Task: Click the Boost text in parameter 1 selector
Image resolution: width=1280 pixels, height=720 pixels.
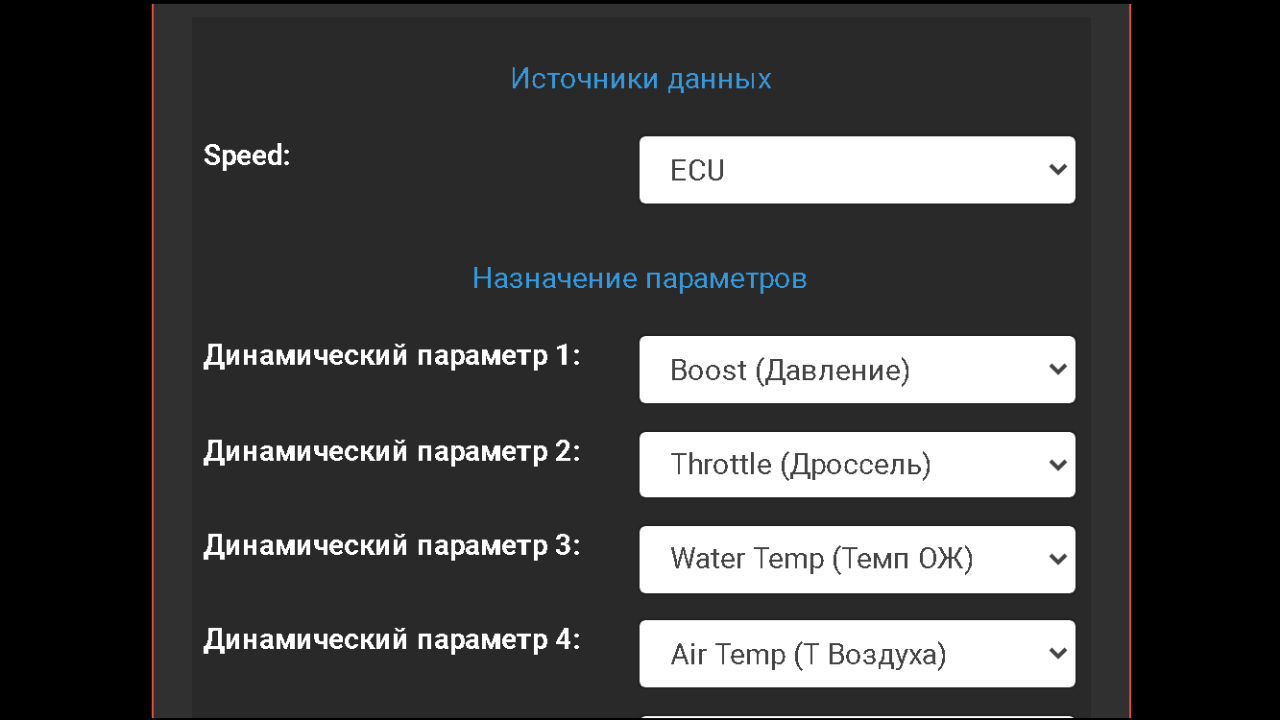Action: 709,371
